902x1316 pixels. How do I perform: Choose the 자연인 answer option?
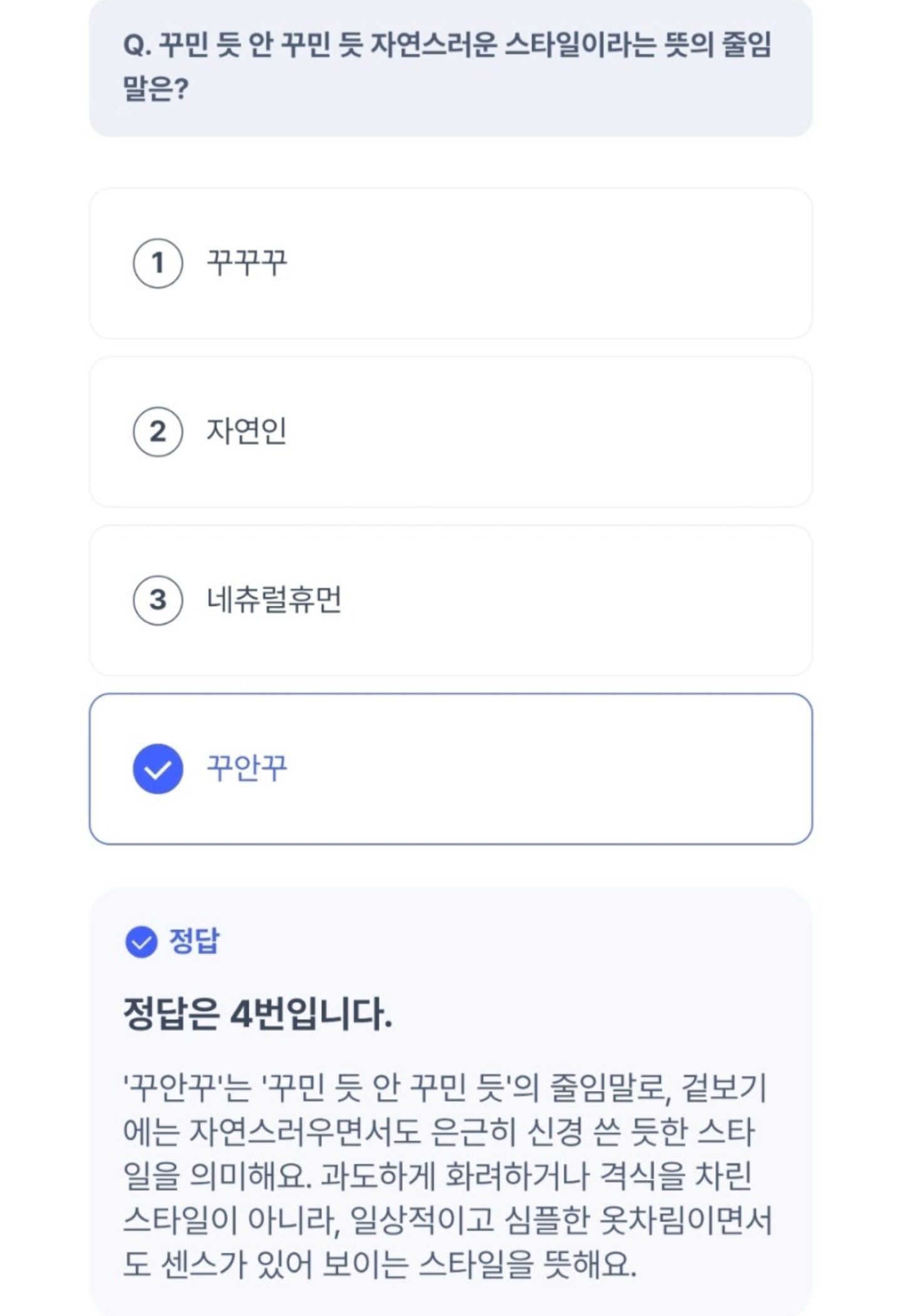pos(247,432)
